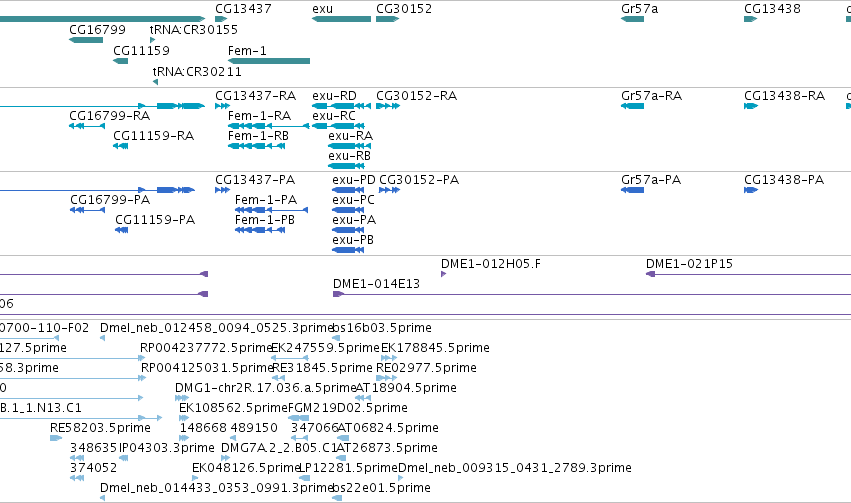Select the AT26873.5prime EST label
Viewport: 851px width, 503px height.
pos(387,448)
